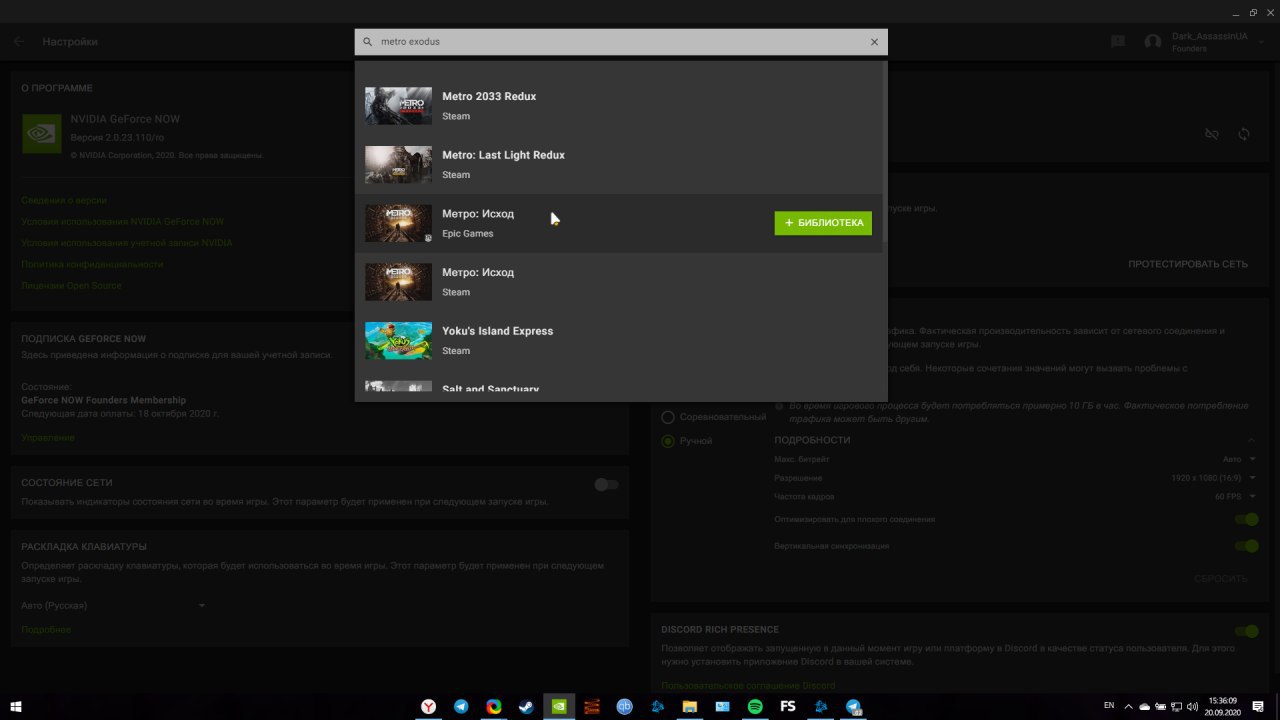Screen dimensions: 1280x720
Task: Click the Yoku's Island Express cover thumbnail
Action: (x=398, y=341)
